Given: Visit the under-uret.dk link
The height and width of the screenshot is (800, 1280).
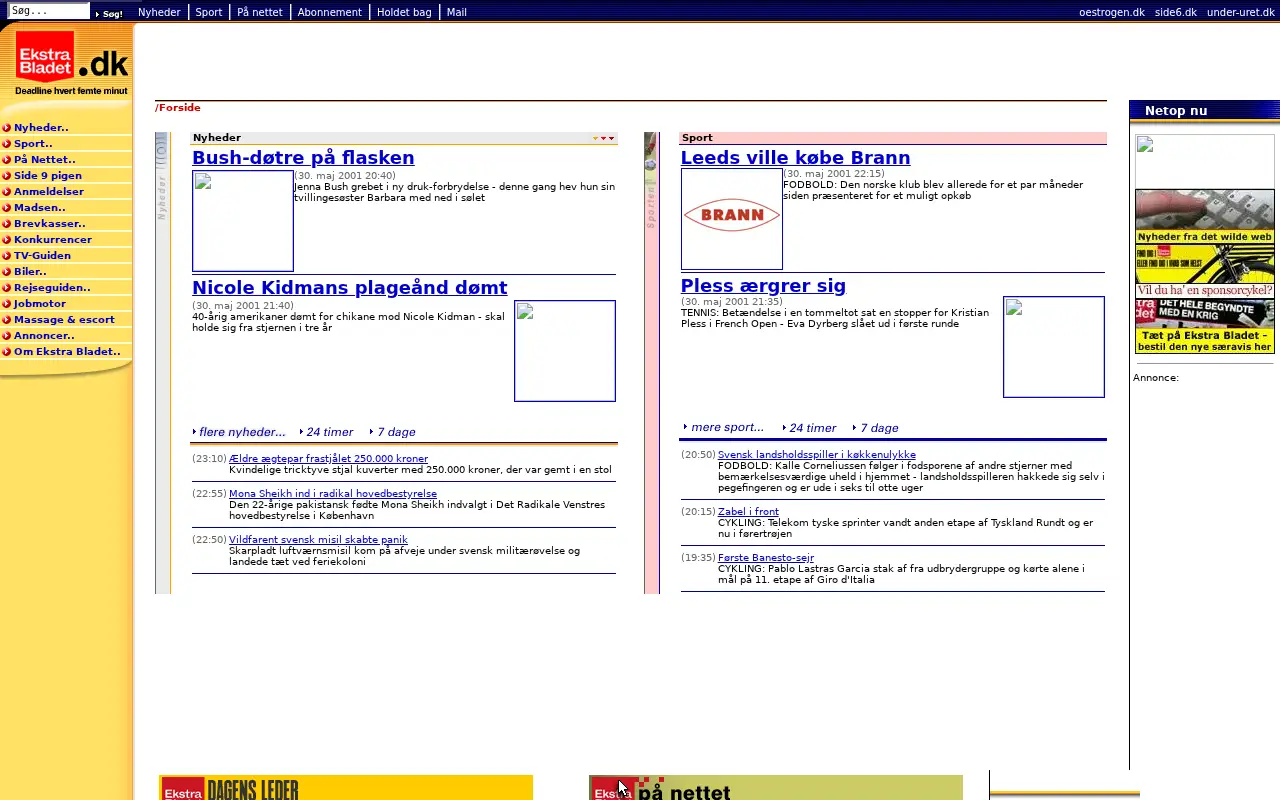Looking at the screenshot, I should [x=1241, y=12].
